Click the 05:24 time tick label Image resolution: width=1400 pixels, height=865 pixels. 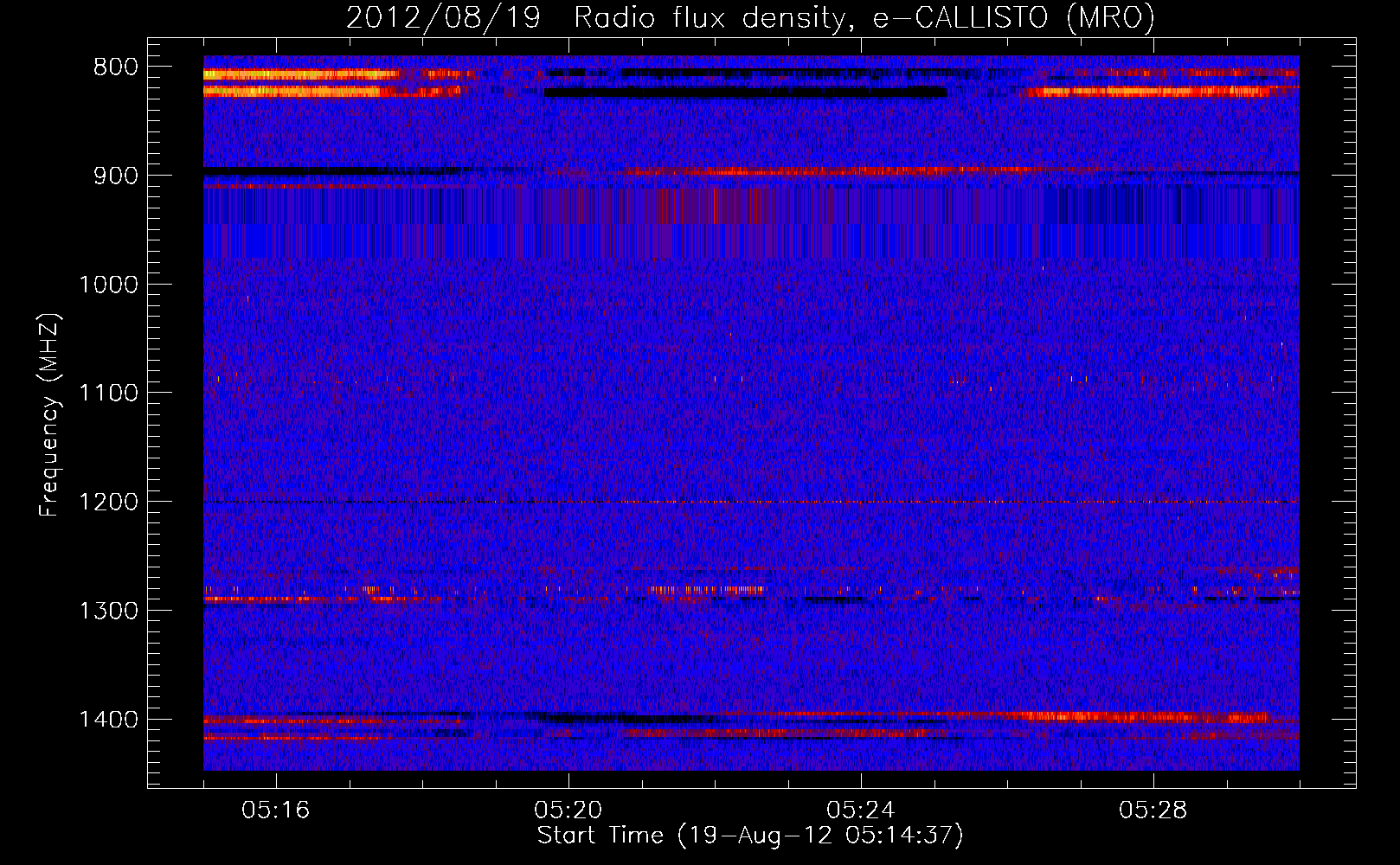click(x=861, y=811)
